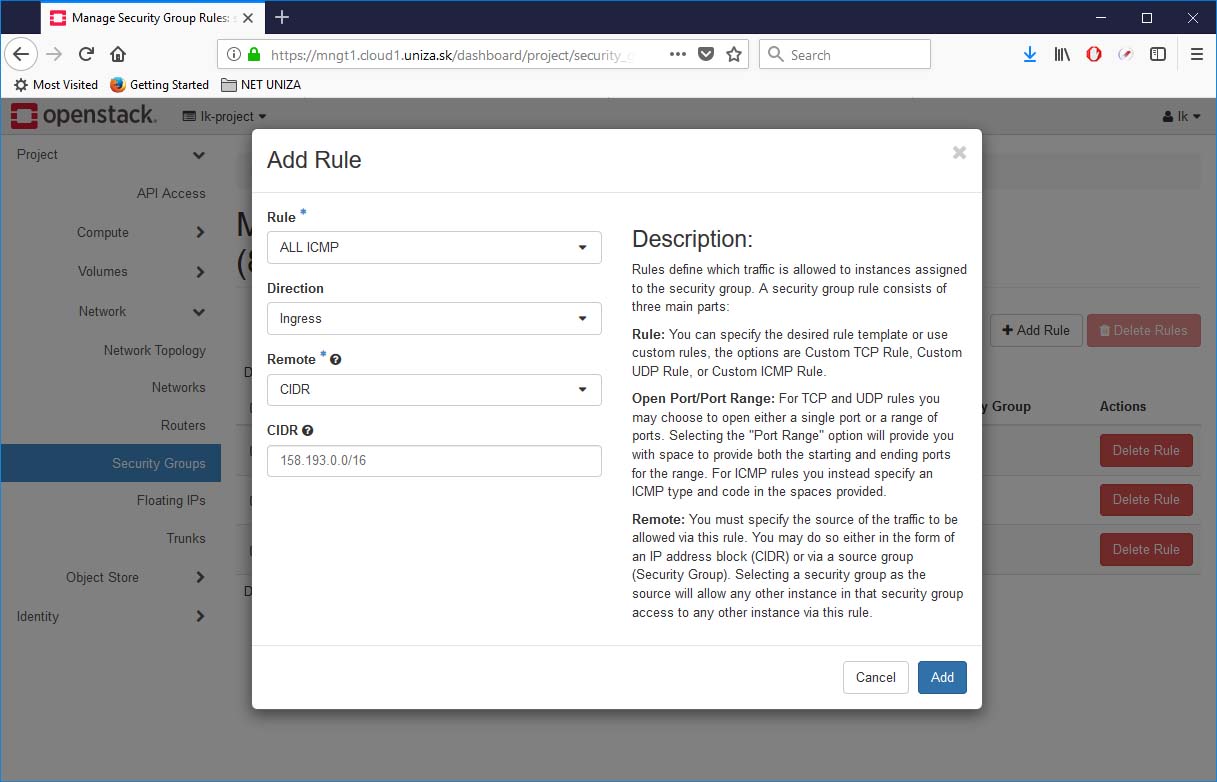Open the page actions three-dot menu
This screenshot has height=782, width=1217.
point(678,54)
